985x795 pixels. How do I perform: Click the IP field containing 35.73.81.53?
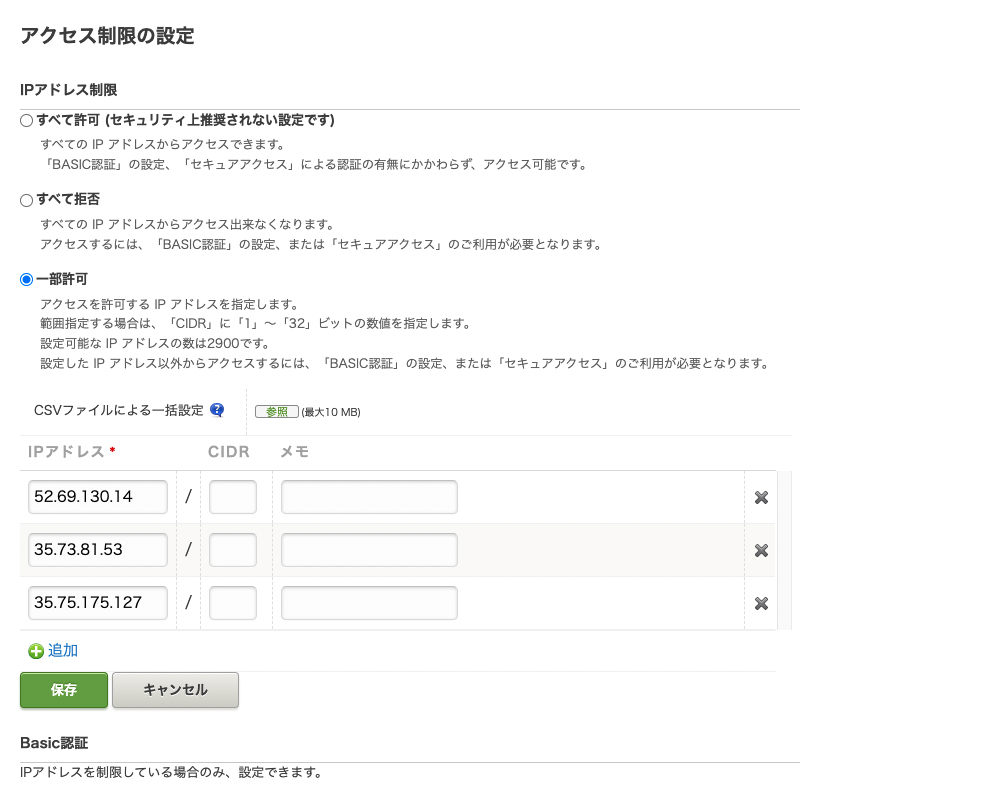pyautogui.click(x=97, y=550)
